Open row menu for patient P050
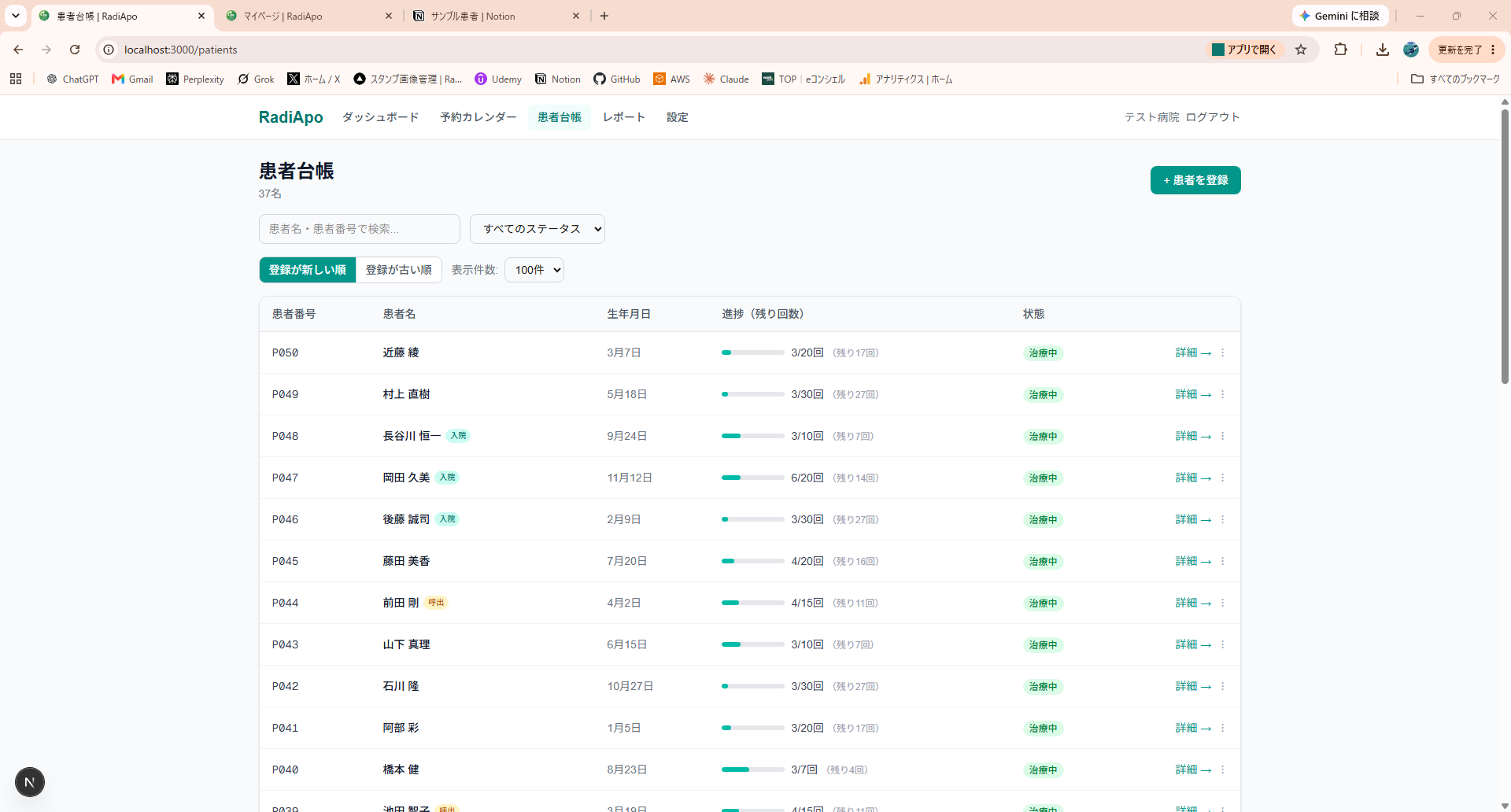This screenshot has height=812, width=1511. 1222,352
